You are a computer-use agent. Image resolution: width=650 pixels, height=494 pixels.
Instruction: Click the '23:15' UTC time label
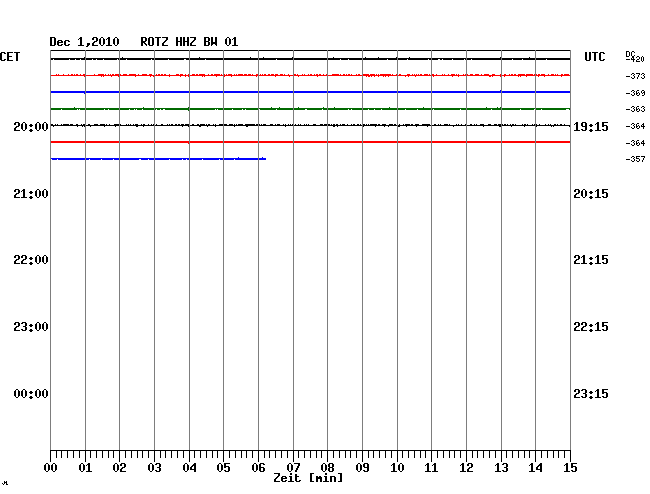tap(591, 394)
